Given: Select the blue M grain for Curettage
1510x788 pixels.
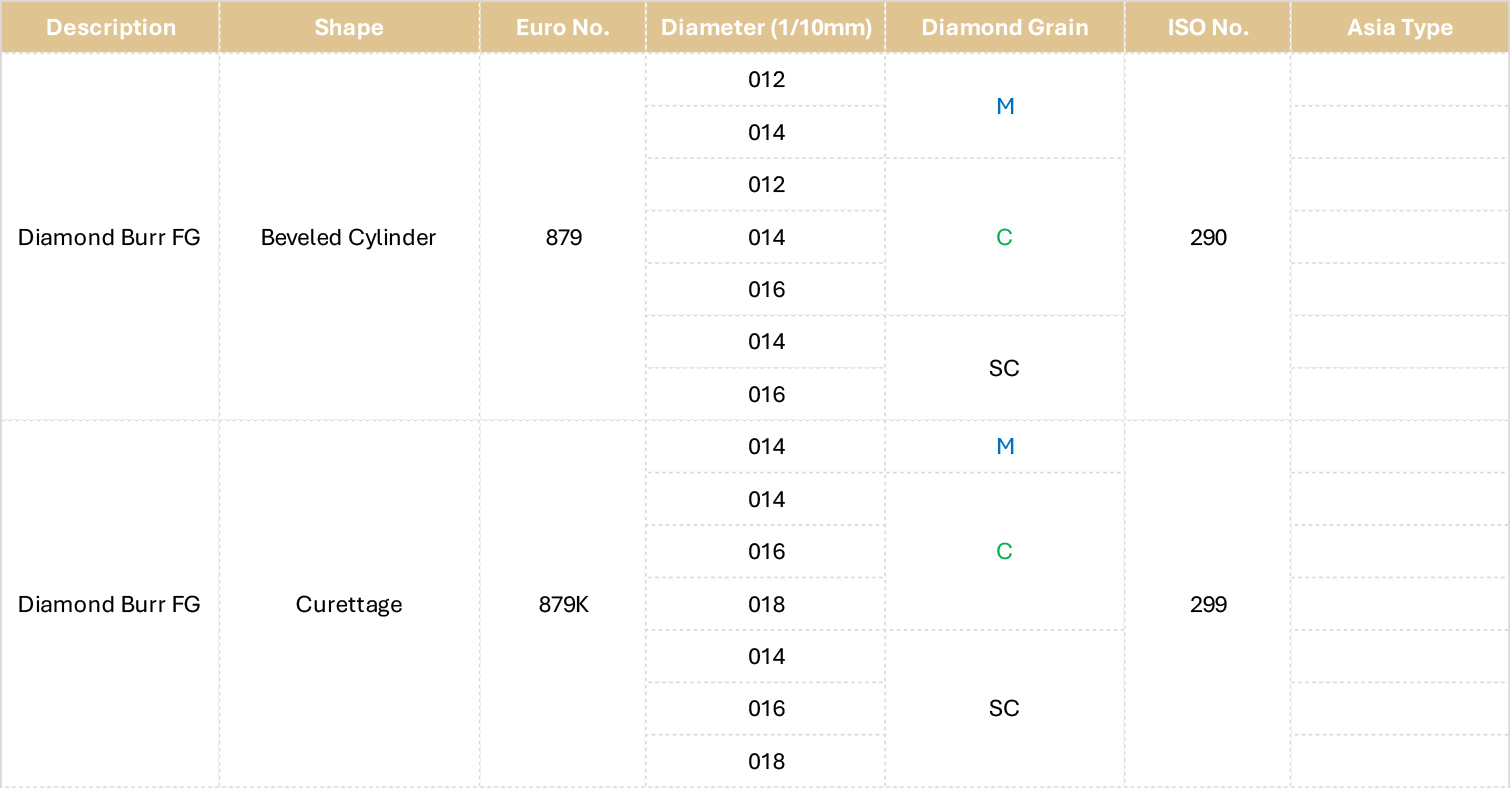Looking at the screenshot, I should (x=1005, y=446).
